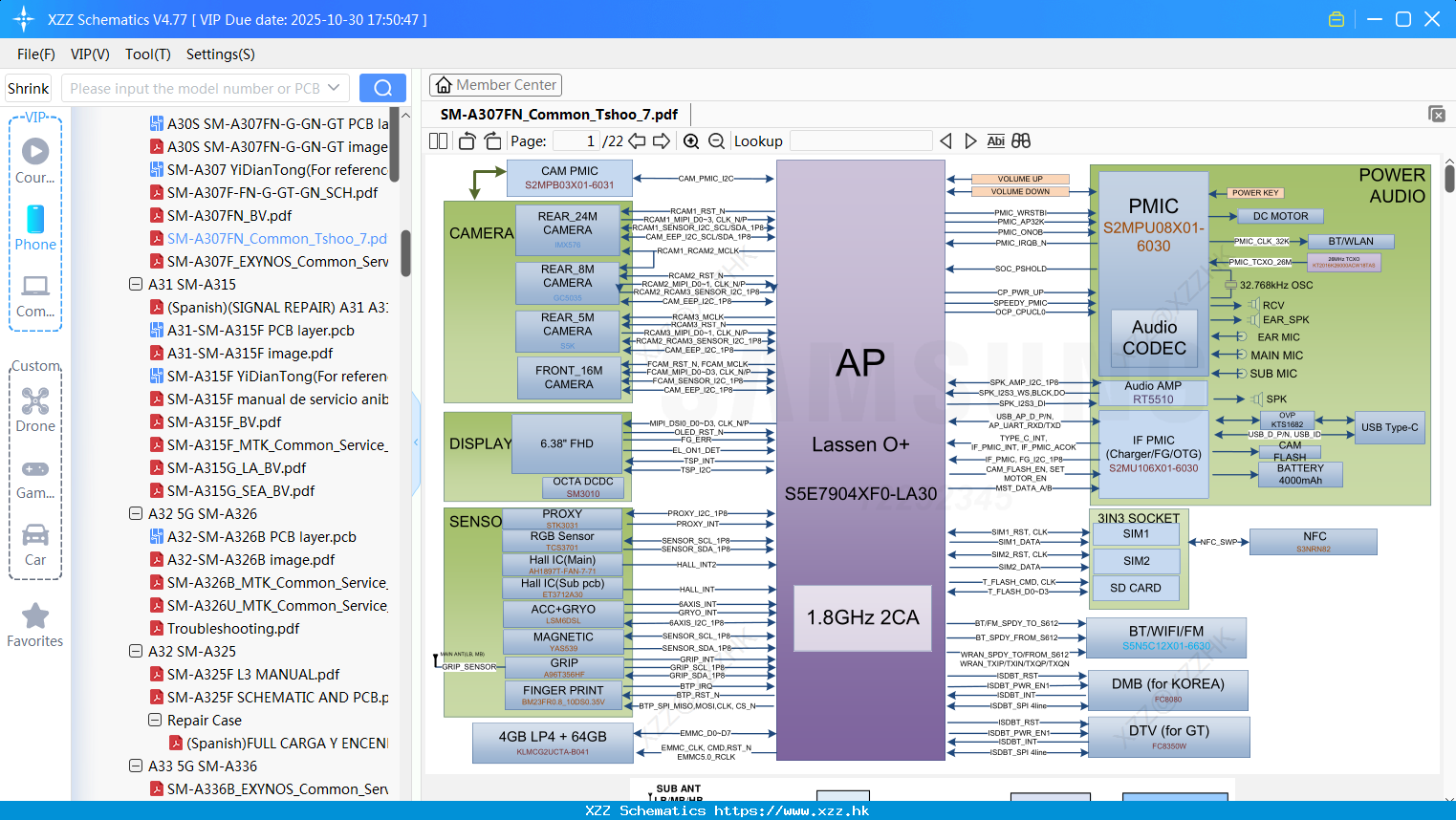
Task: Select the SM-A307FN_Common_Tshoo_7.pdf tab
Action: (559, 115)
